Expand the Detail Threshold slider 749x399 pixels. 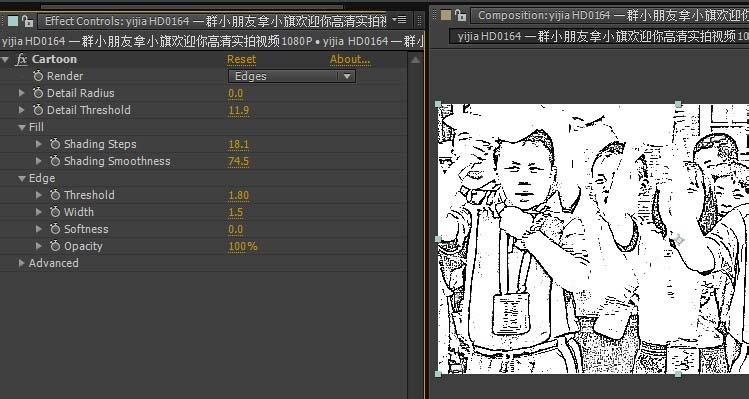click(21, 110)
